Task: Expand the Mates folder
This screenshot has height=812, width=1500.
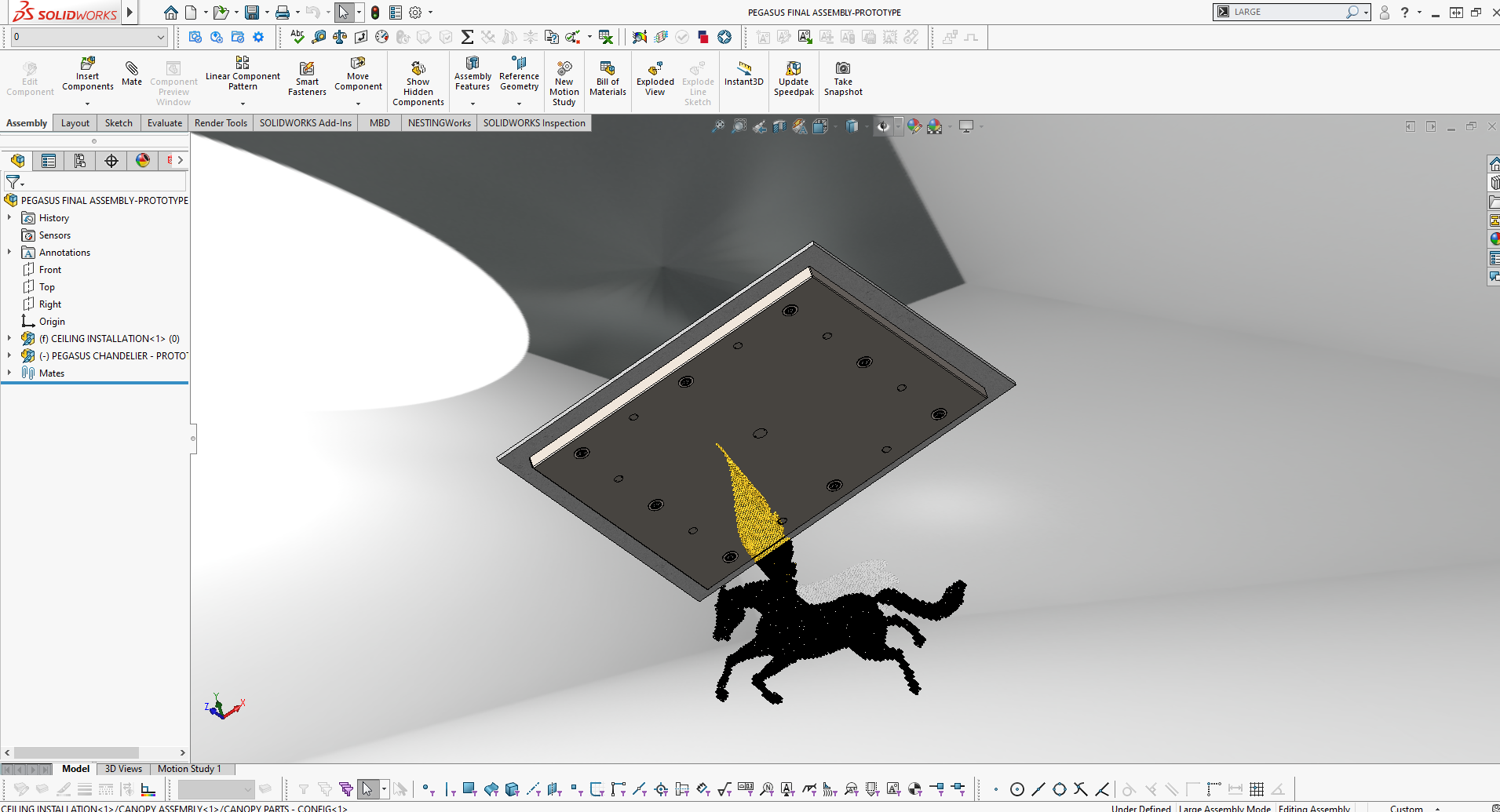Action: tap(9, 373)
